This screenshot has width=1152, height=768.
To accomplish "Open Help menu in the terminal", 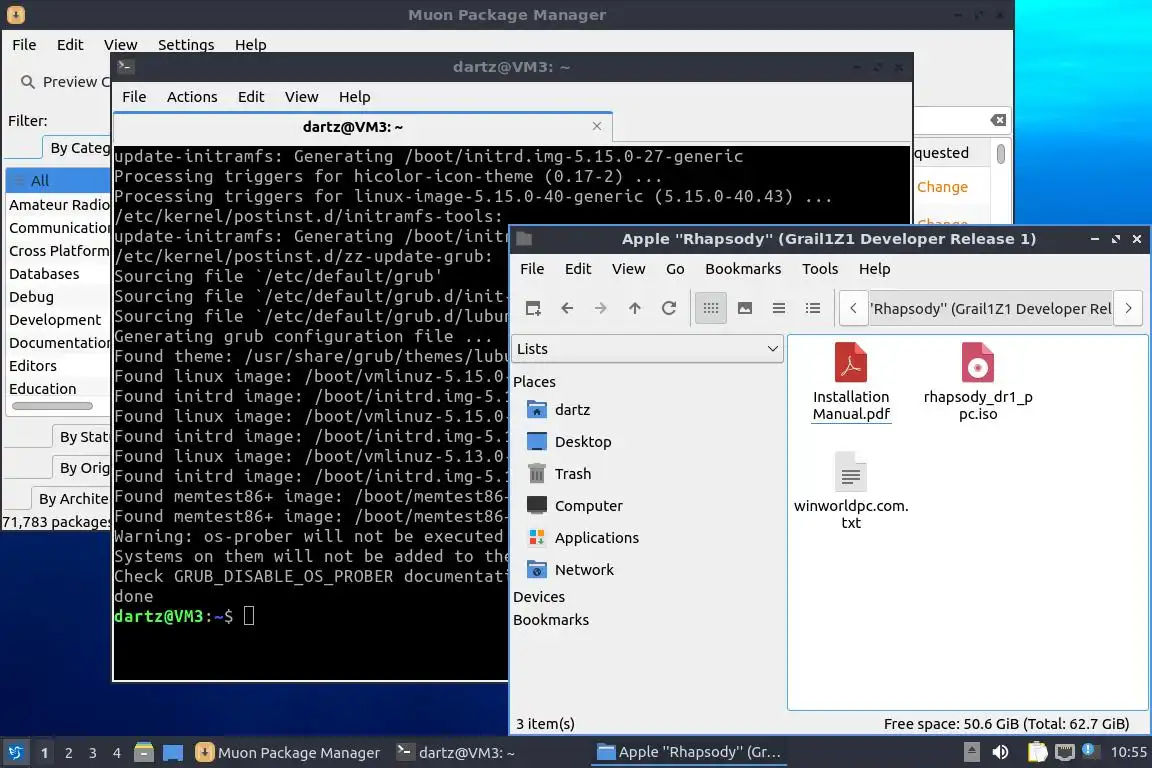I will point(354,97).
